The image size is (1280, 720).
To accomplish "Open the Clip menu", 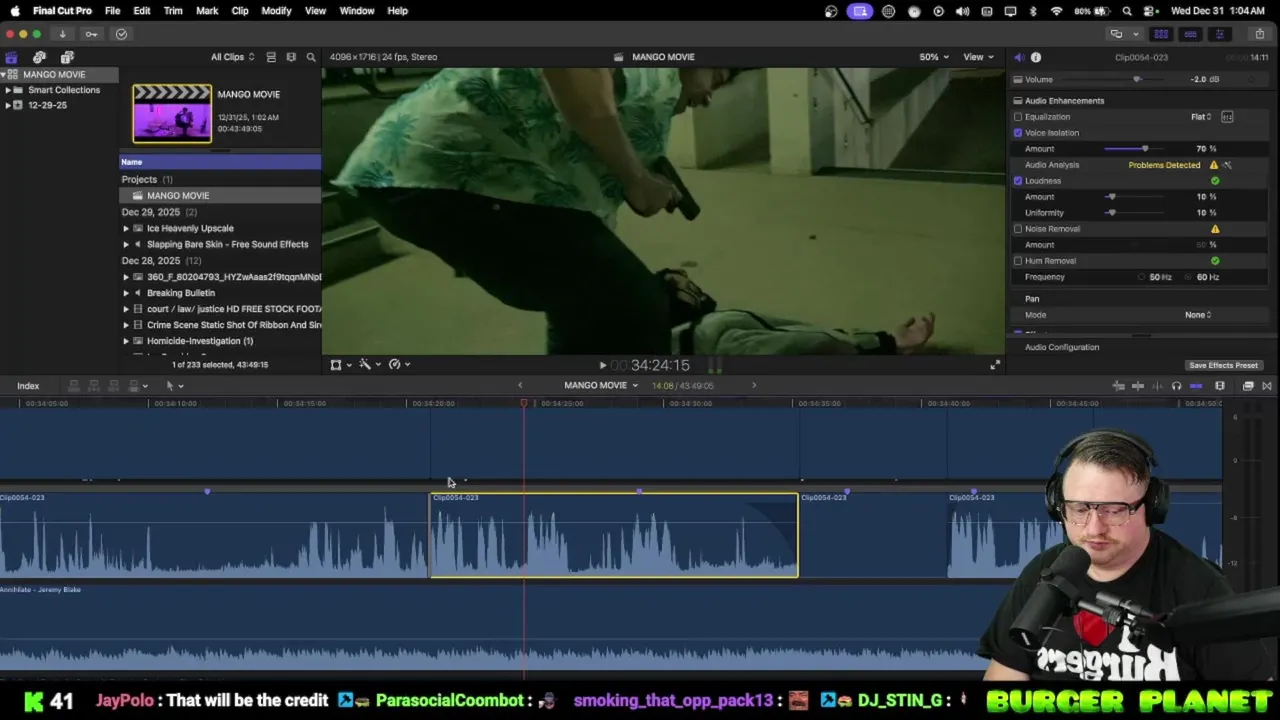I will (x=240, y=11).
